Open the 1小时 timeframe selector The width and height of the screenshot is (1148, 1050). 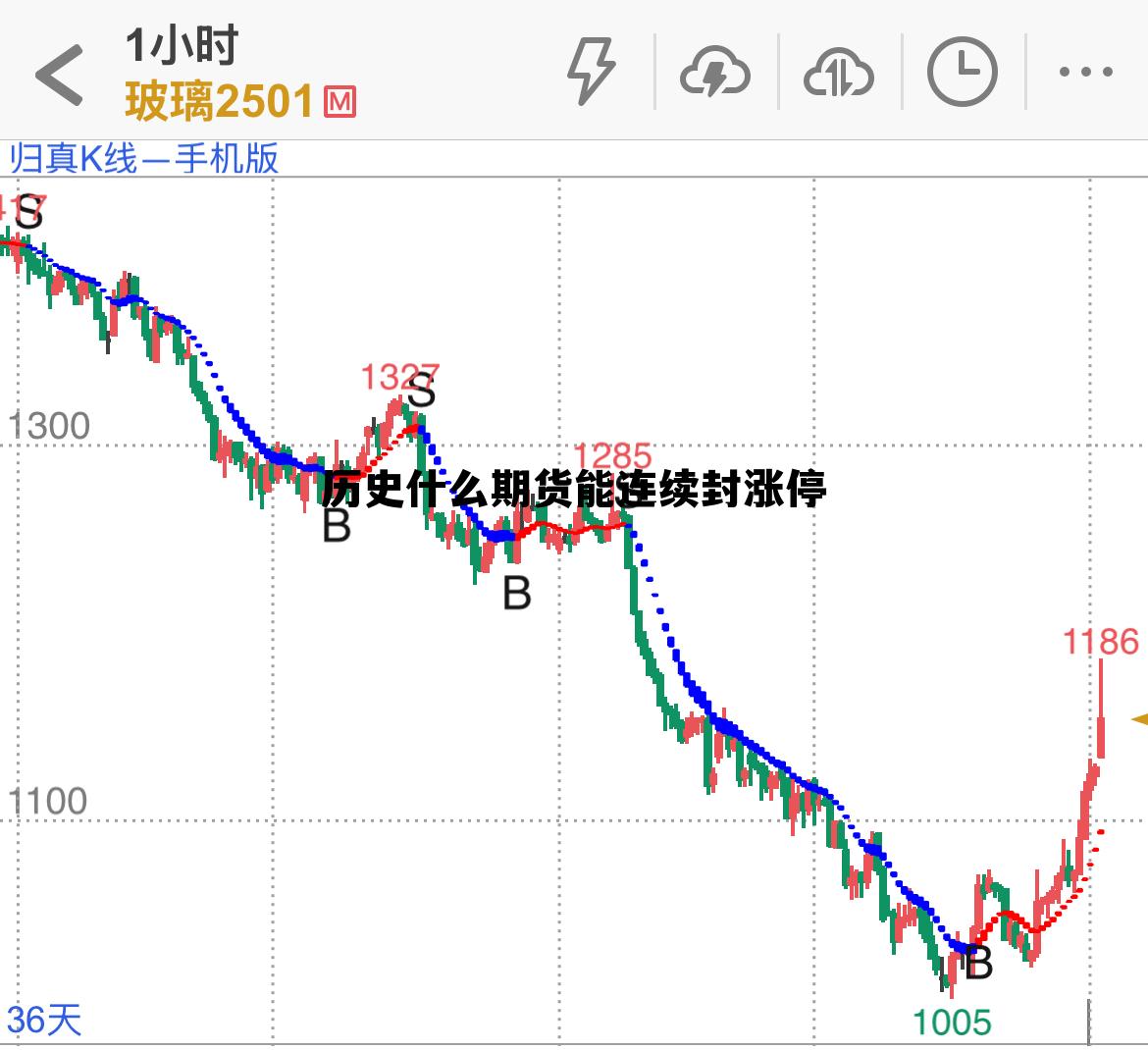182,45
